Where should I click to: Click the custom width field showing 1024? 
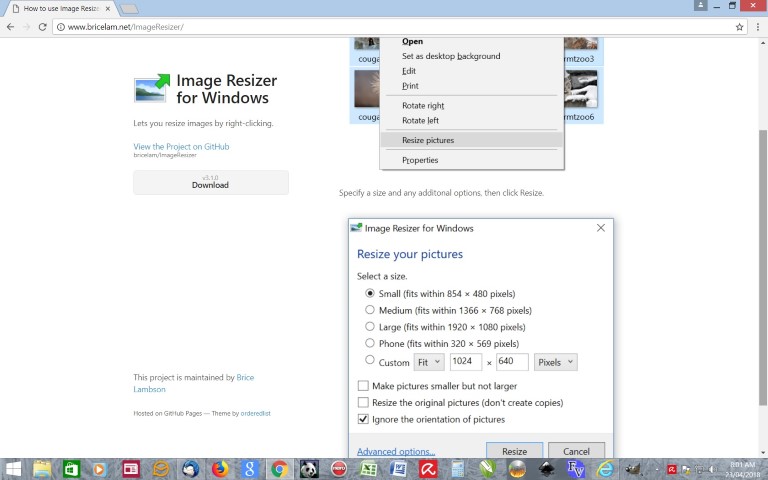(466, 362)
